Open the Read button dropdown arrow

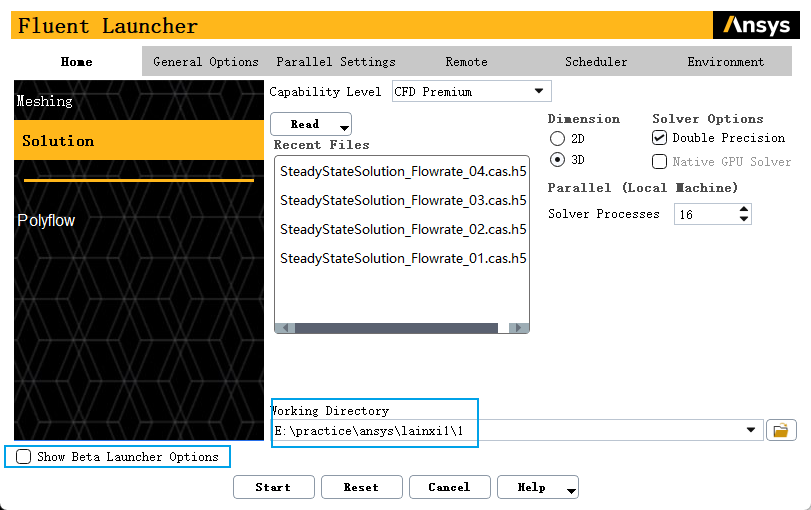pyautogui.click(x=344, y=126)
